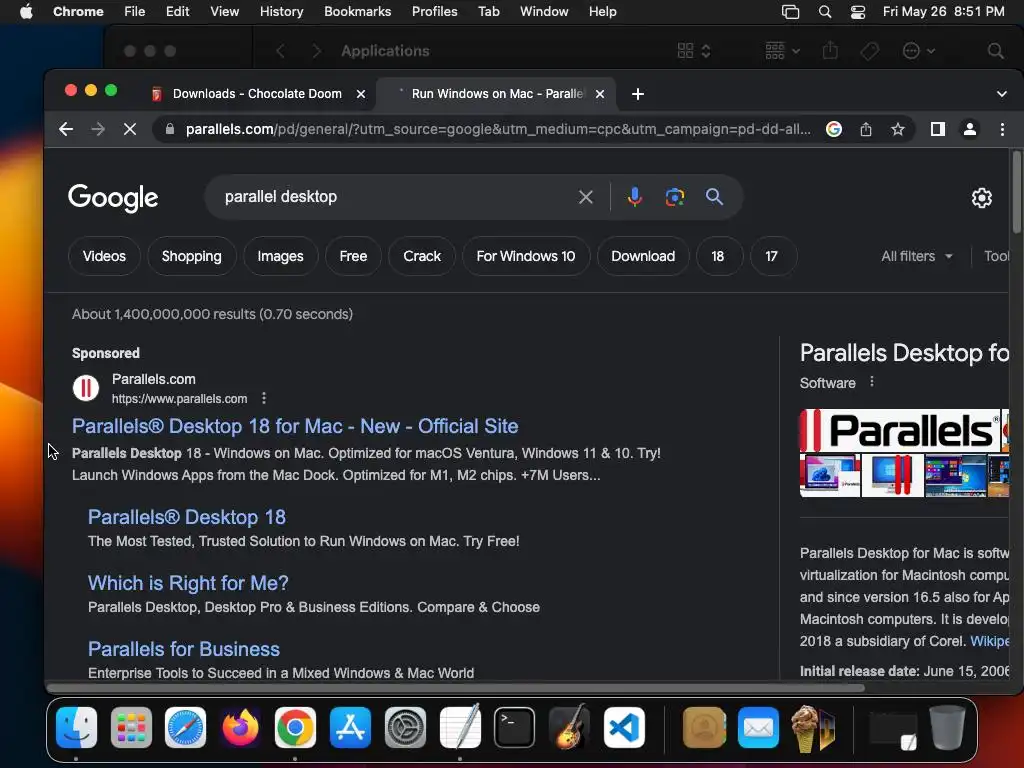Open the Profiles menu
The width and height of the screenshot is (1024, 768).
click(x=435, y=12)
